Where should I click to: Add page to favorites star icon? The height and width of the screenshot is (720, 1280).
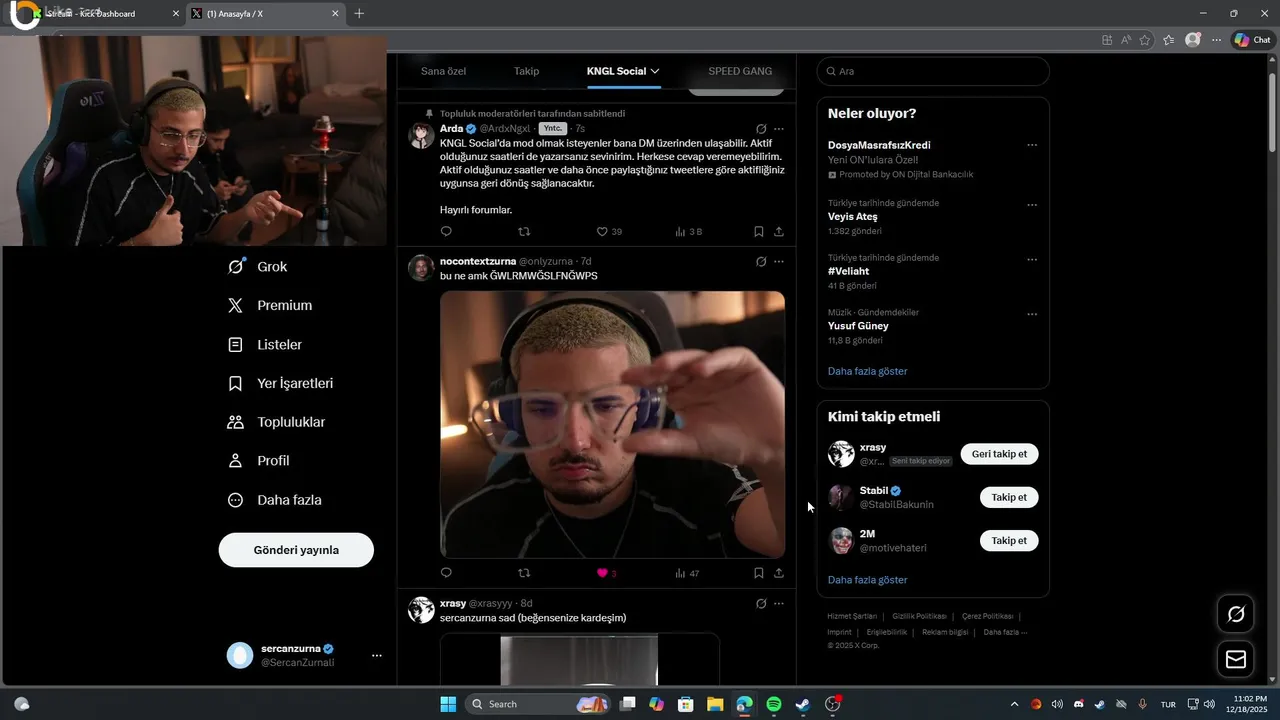[1145, 40]
